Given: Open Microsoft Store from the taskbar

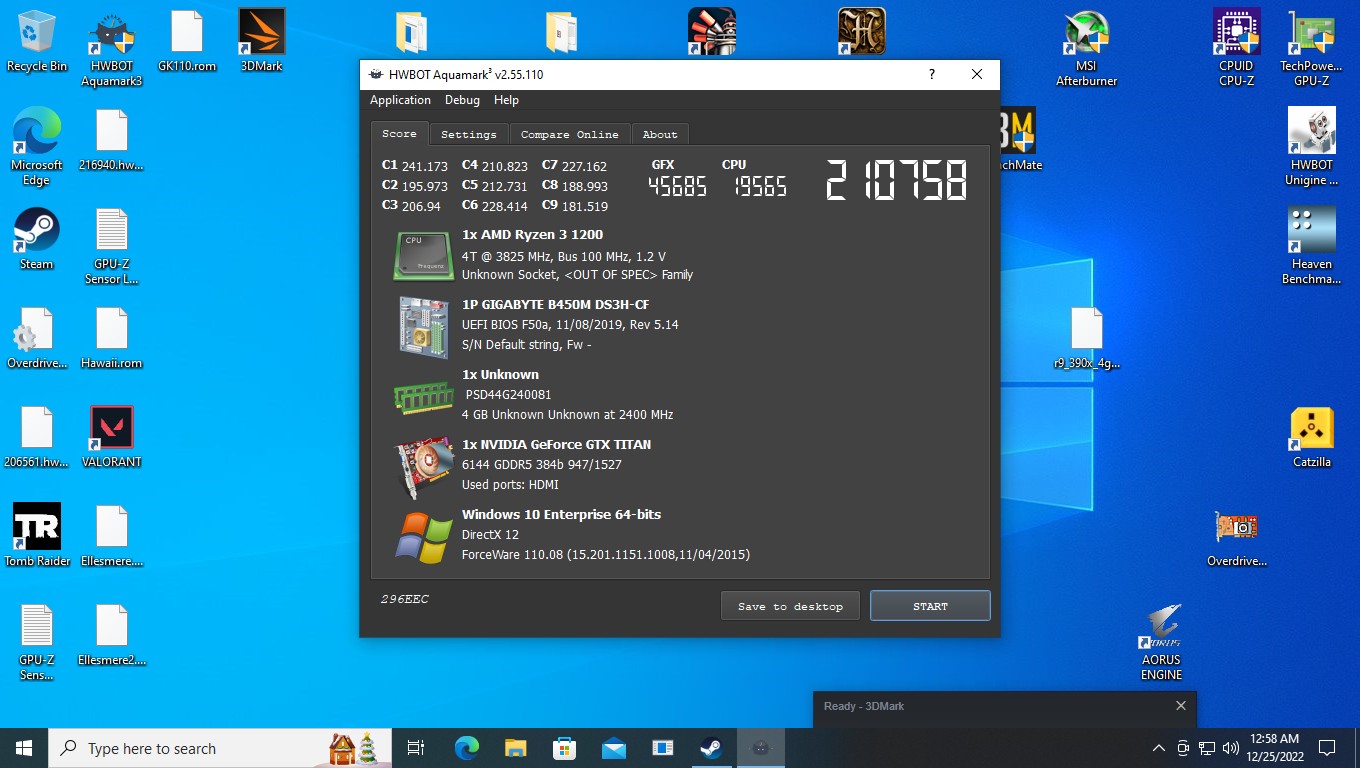Looking at the screenshot, I should (564, 748).
